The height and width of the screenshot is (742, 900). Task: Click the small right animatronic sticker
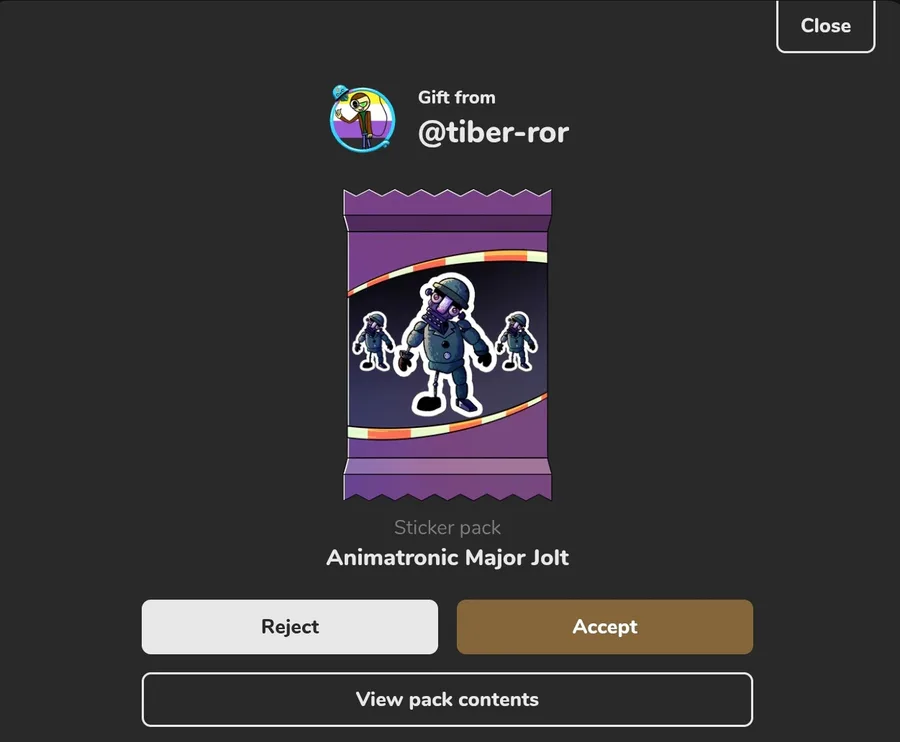pyautogui.click(x=517, y=341)
